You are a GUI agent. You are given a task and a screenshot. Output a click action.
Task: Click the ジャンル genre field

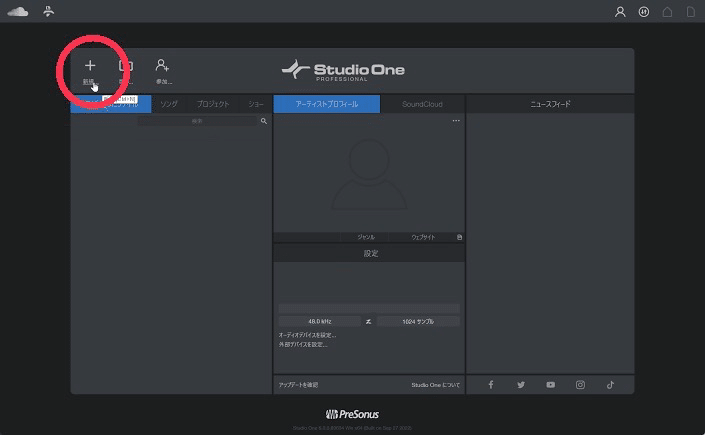click(365, 237)
